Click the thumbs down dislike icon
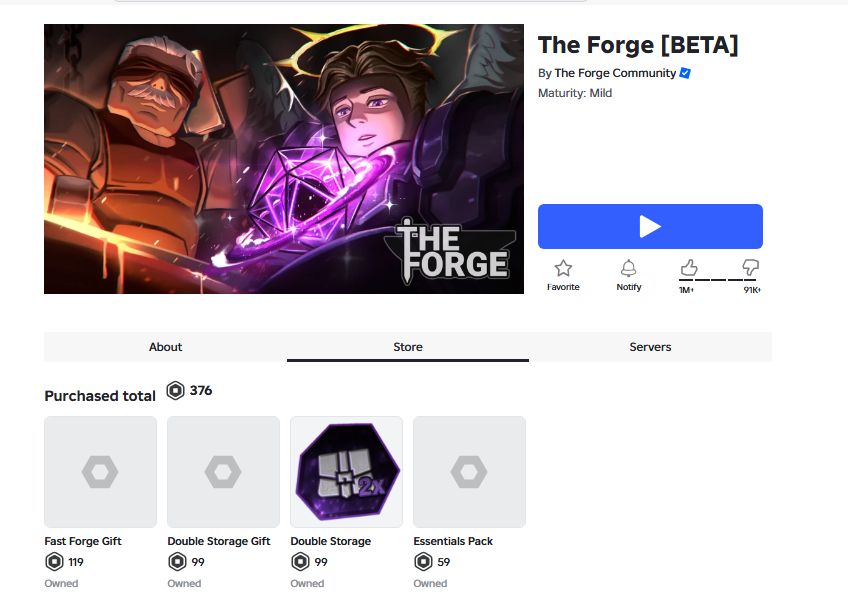This screenshot has width=848, height=605. click(x=750, y=268)
